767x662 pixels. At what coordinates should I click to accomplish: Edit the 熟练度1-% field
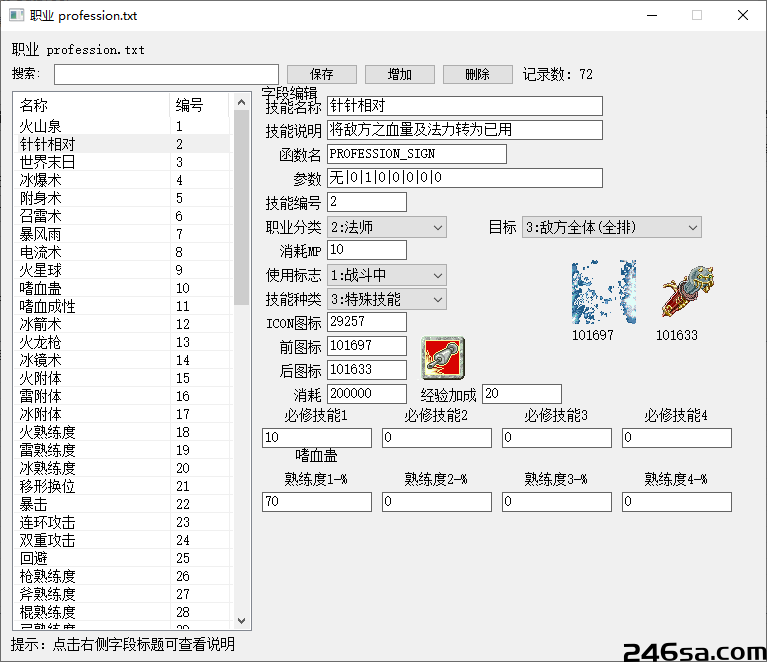pos(317,502)
